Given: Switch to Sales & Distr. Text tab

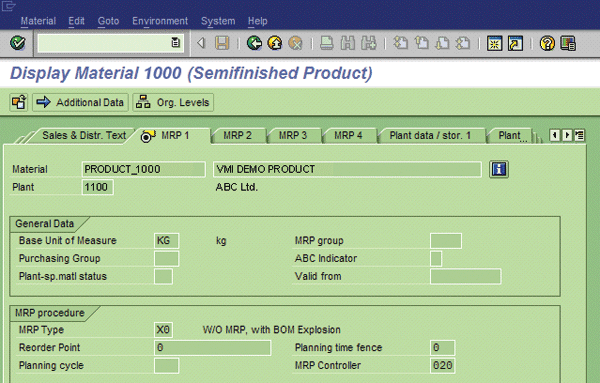Looking at the screenshot, I should tap(84, 135).
